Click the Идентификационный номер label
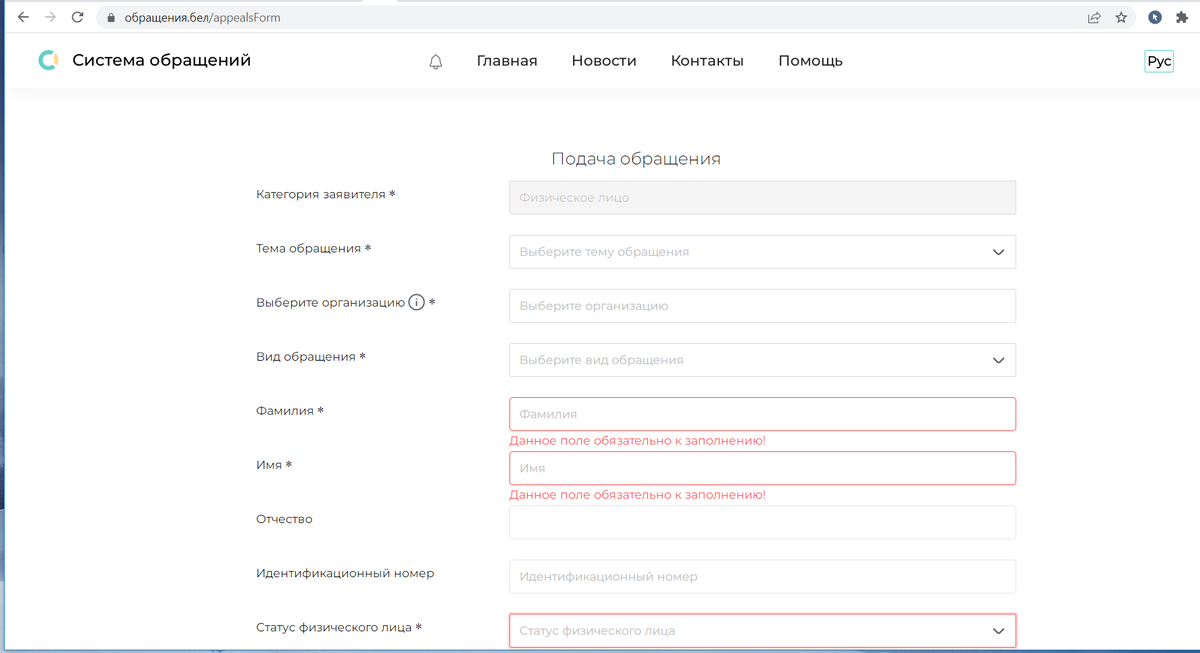 click(345, 573)
